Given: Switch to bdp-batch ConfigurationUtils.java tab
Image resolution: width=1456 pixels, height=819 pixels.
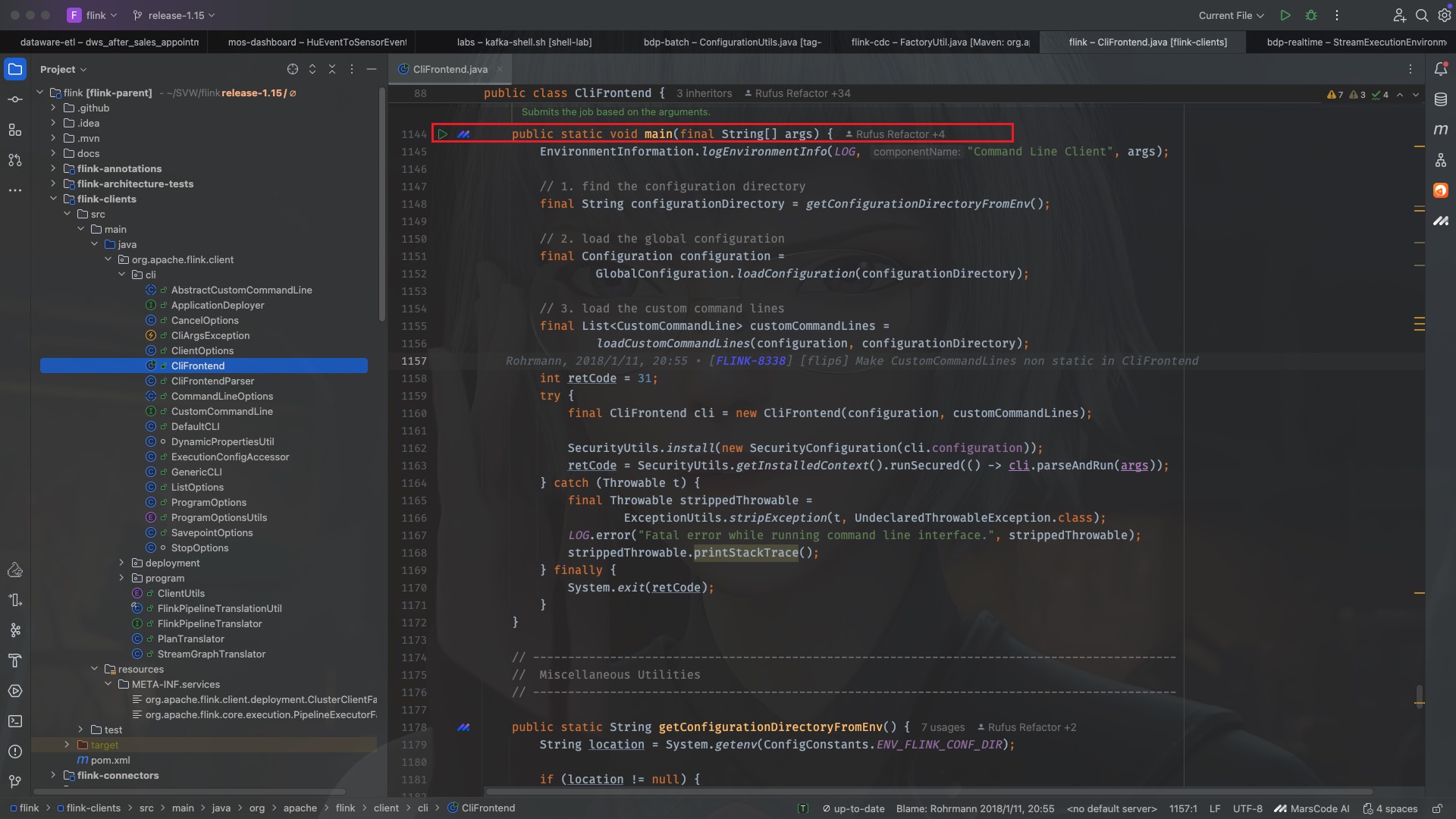Looking at the screenshot, I should point(732,42).
